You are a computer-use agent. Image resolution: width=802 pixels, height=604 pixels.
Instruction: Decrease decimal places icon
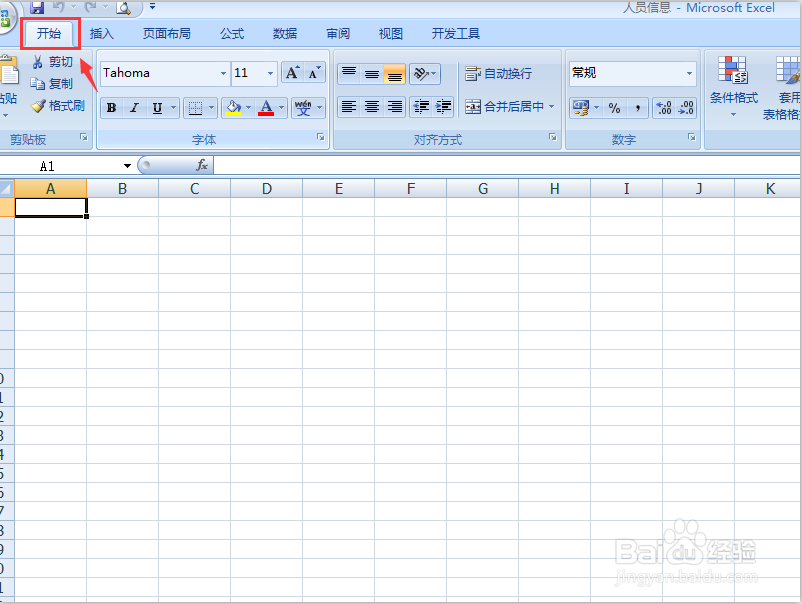coord(686,107)
